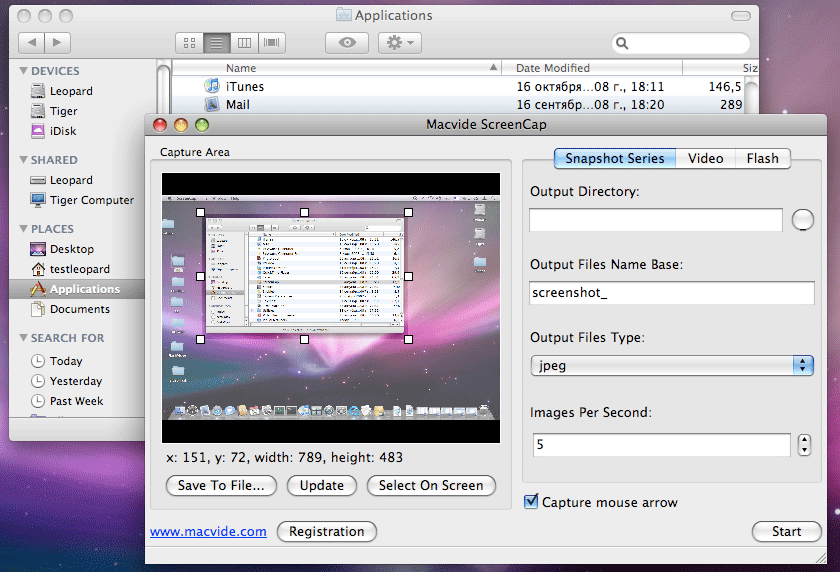Switch Finder to list view
The image size is (840, 572).
(217, 43)
